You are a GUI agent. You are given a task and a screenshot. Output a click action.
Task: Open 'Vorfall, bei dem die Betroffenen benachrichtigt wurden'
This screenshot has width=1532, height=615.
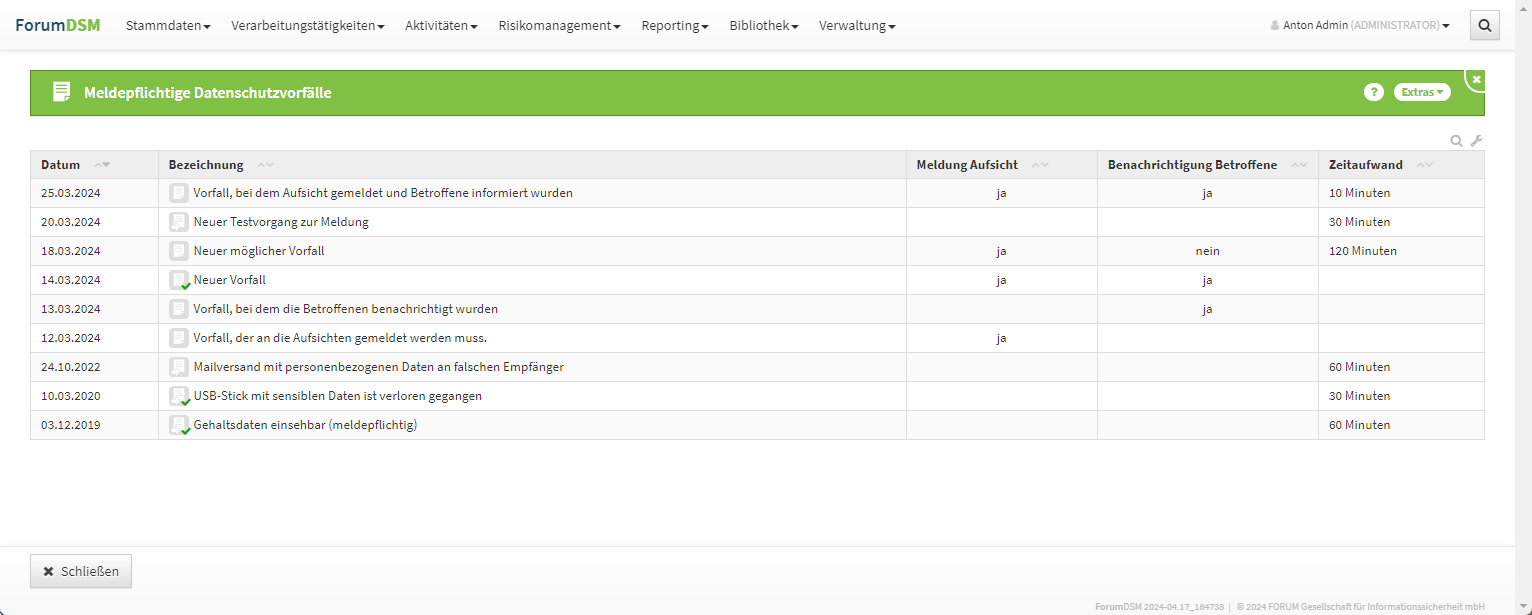[x=346, y=309]
